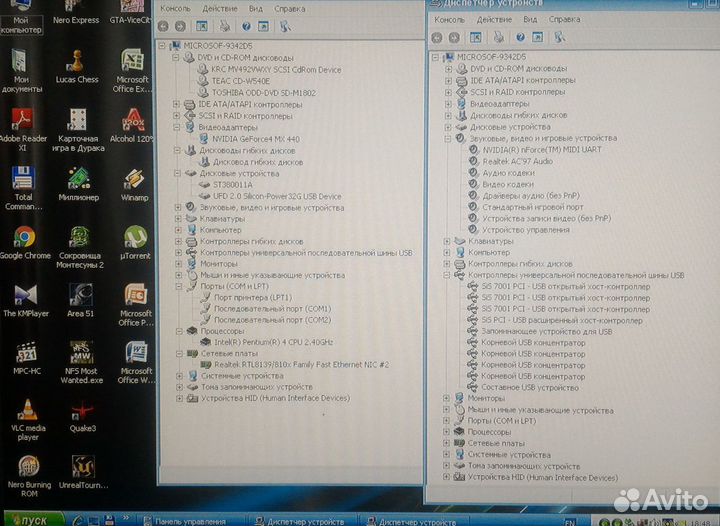Viewport: 720px width, 526px height.
Task: Open Действие menu in left window
Action: (220, 9)
